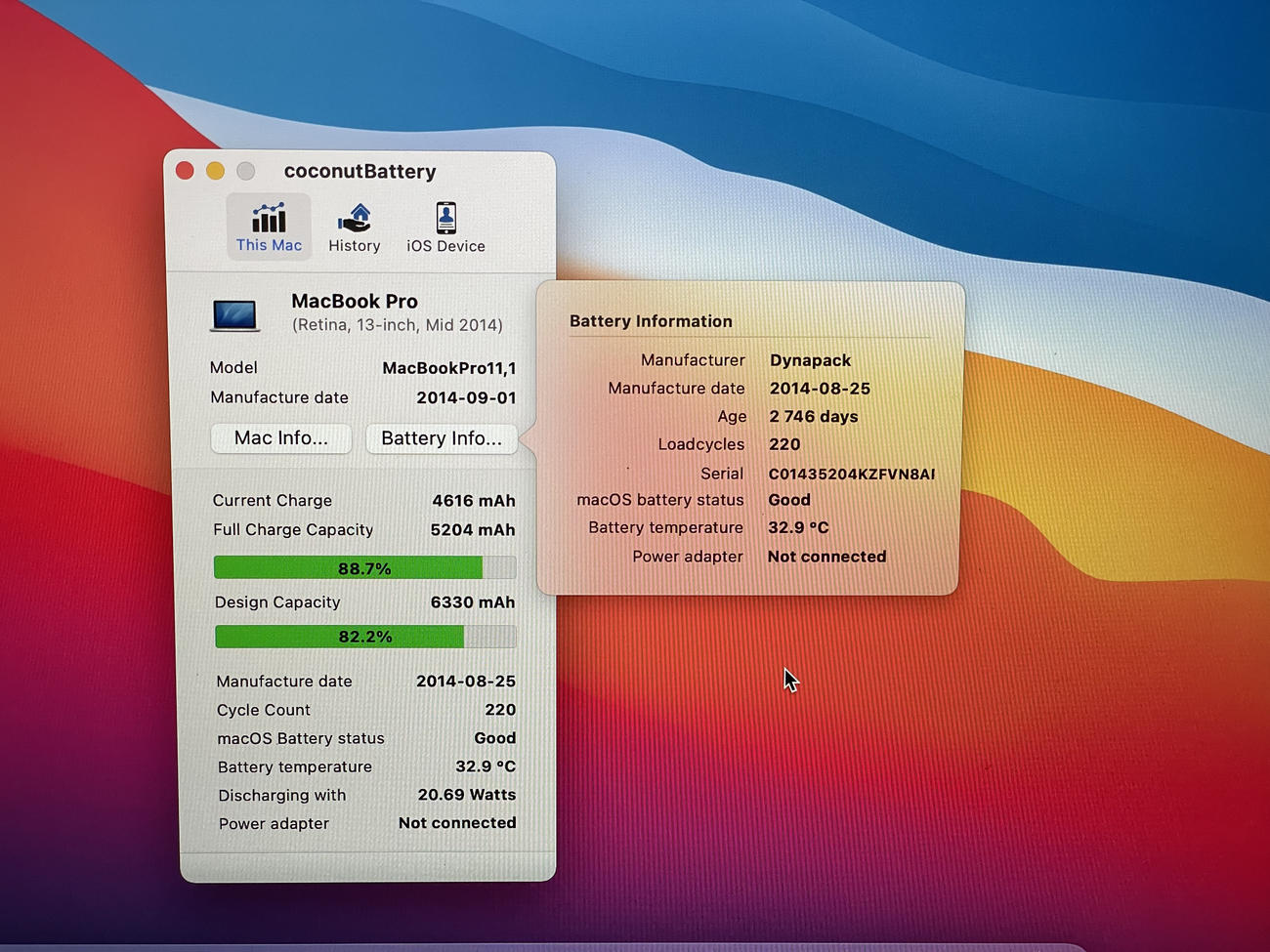Image resolution: width=1270 pixels, height=952 pixels.
Task: Click the Battery Info... button
Action: point(442,438)
